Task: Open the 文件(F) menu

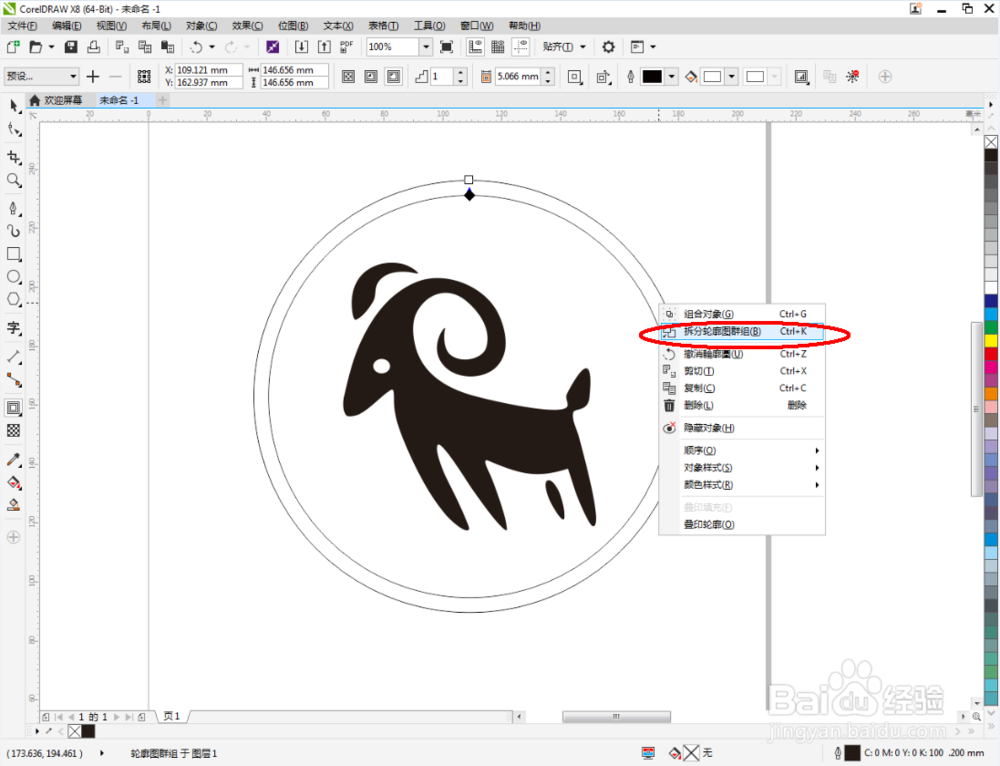Action: [x=22, y=26]
